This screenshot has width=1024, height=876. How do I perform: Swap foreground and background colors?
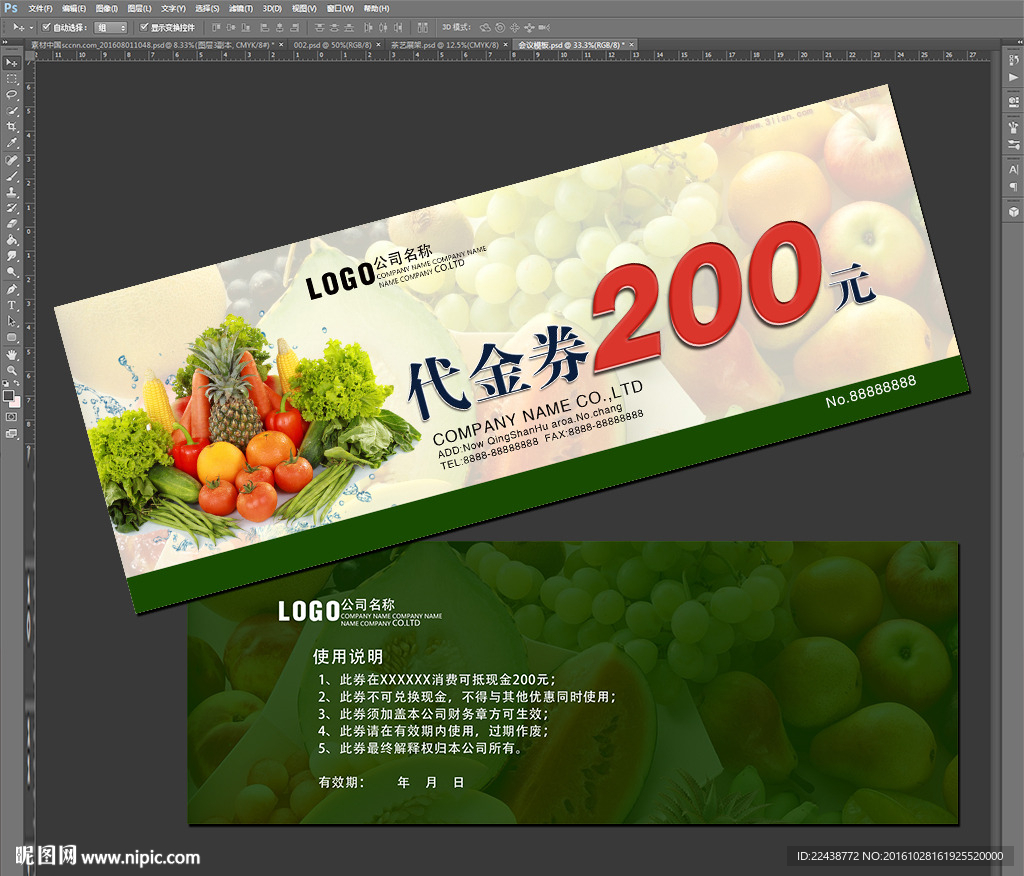[16, 383]
